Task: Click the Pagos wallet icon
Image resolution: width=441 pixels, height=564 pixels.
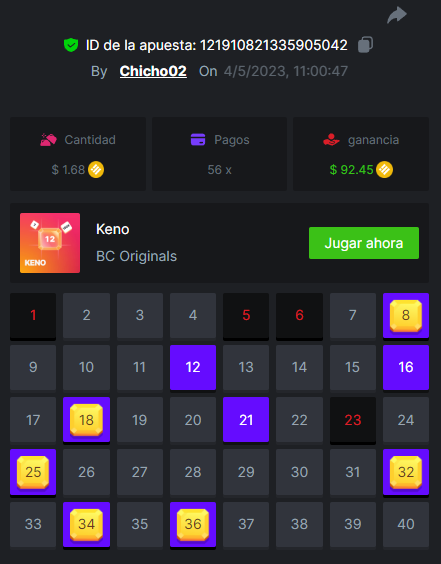Action: coord(198,140)
